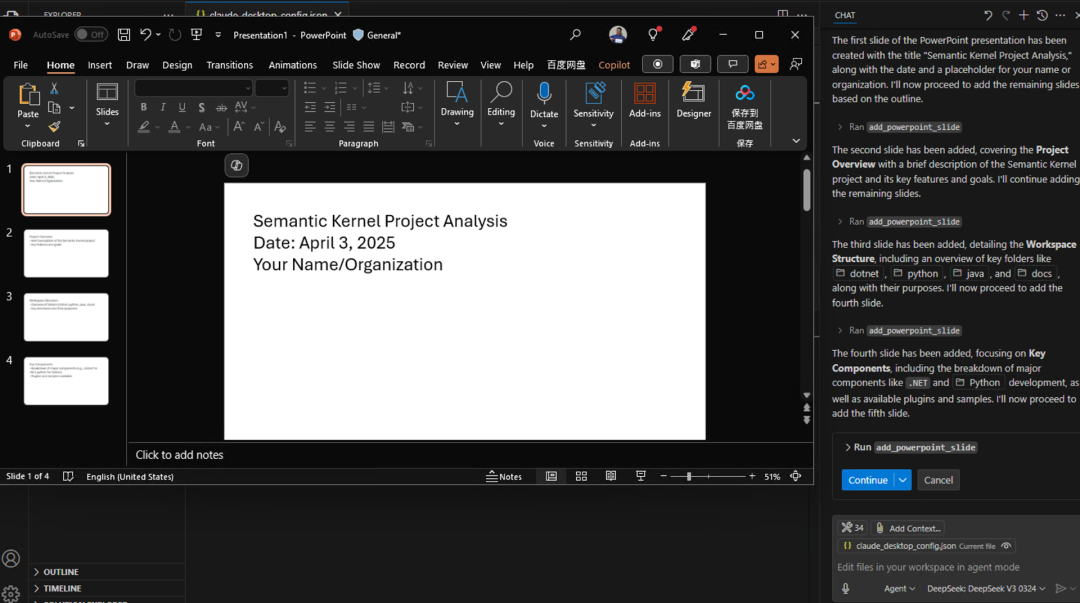
Task: Click the Save icon in title bar
Action: coord(124,34)
